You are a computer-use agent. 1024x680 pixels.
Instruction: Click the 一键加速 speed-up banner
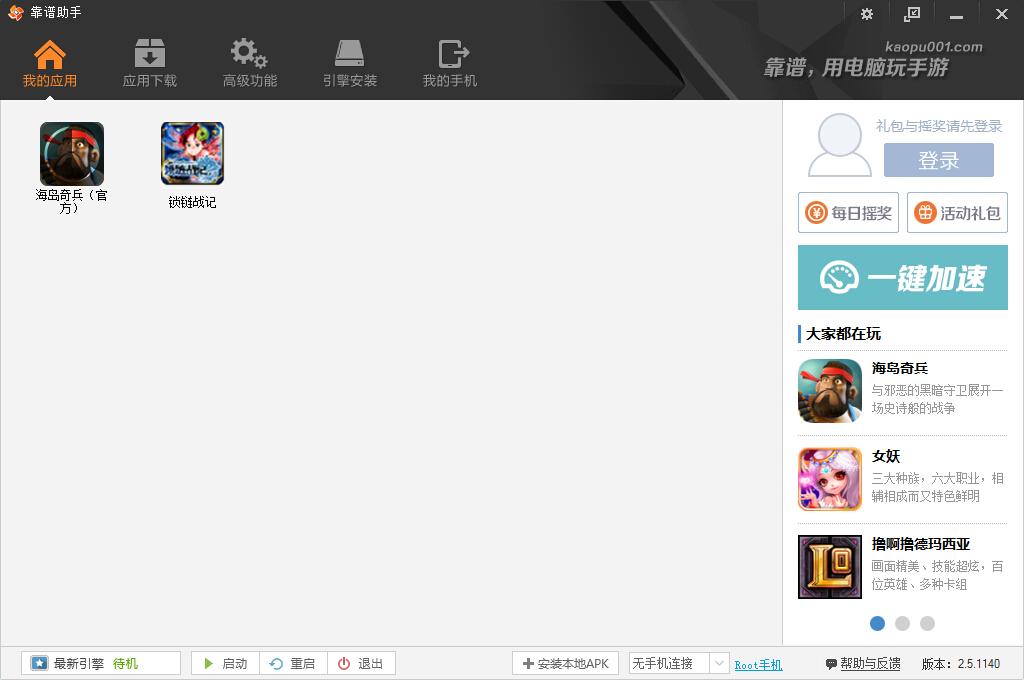coord(903,277)
